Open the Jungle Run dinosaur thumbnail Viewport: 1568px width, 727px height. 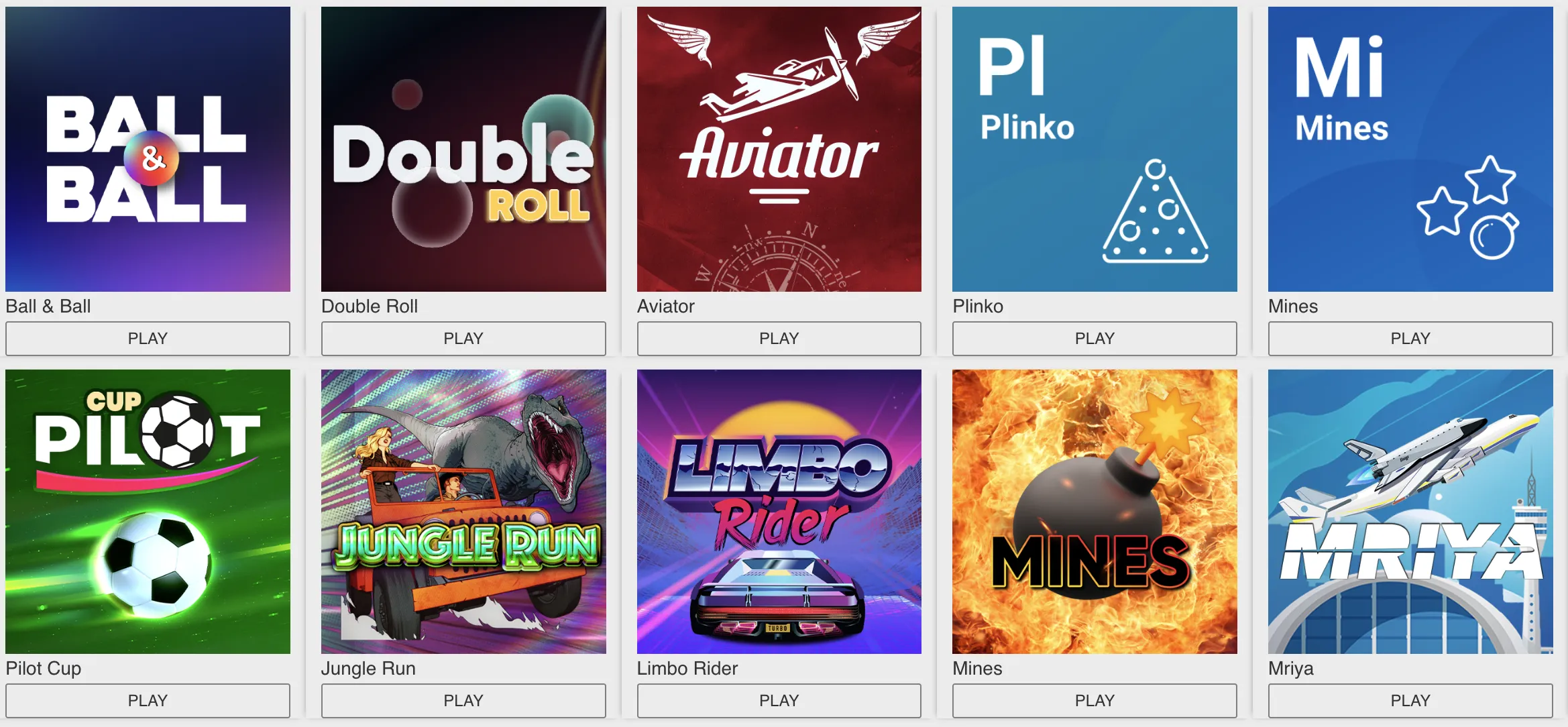[463, 512]
